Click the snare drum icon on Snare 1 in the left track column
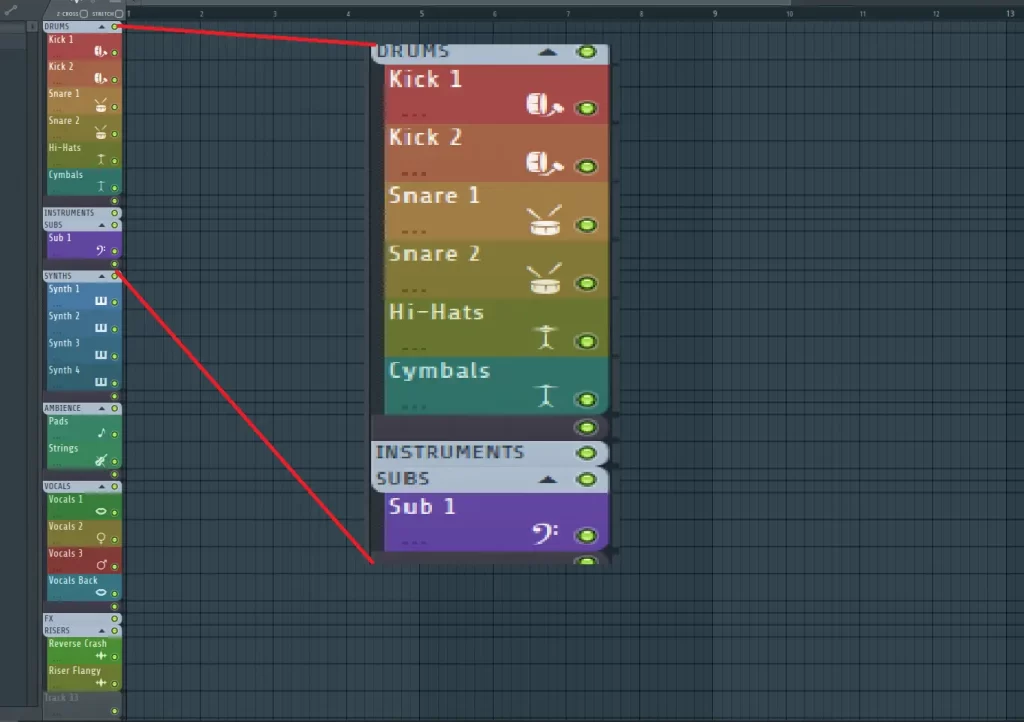Viewport: 1024px width, 722px height. pos(101,105)
